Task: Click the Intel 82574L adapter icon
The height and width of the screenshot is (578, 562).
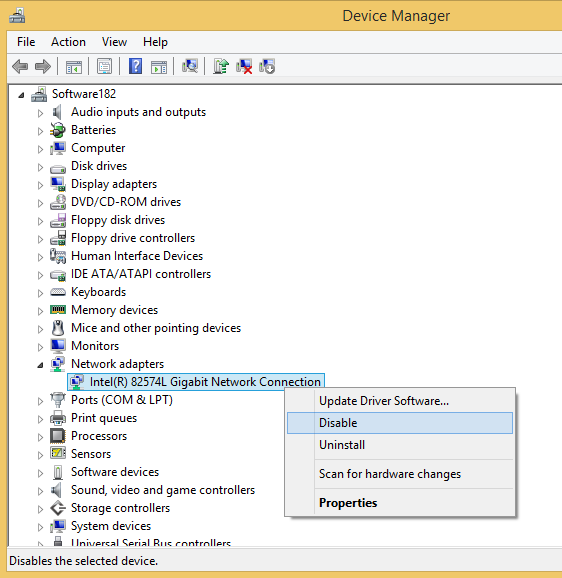Action: pyautogui.click(x=77, y=382)
